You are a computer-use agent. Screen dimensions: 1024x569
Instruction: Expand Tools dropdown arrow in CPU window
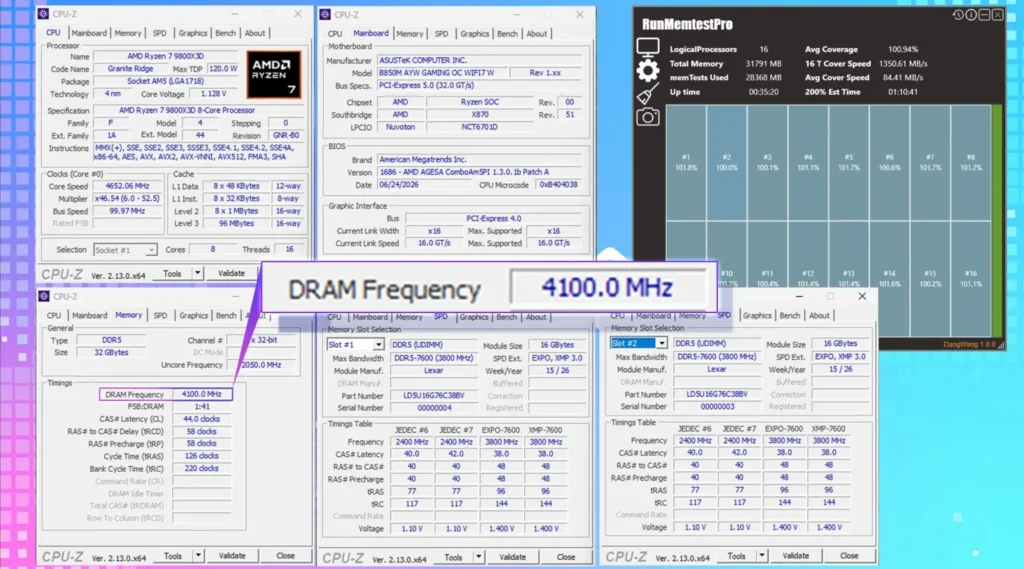point(197,273)
